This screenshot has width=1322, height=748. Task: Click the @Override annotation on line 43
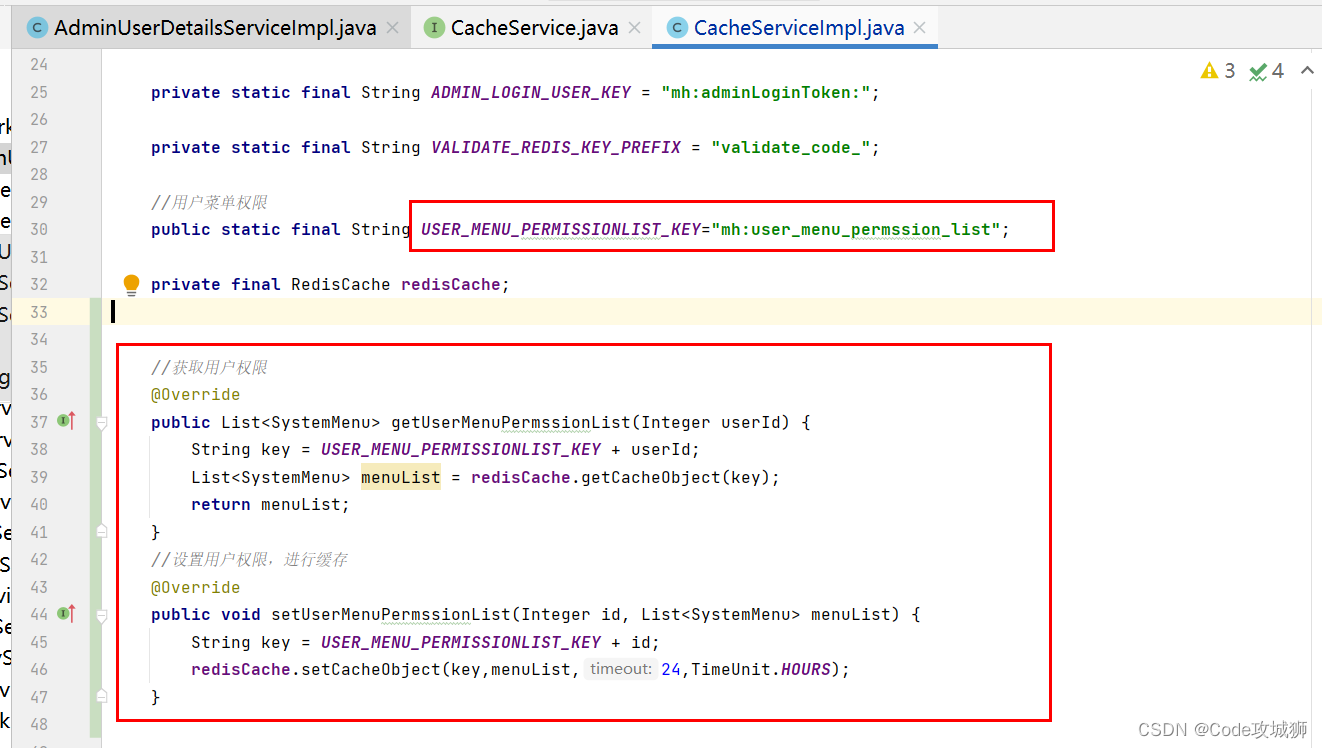(196, 587)
